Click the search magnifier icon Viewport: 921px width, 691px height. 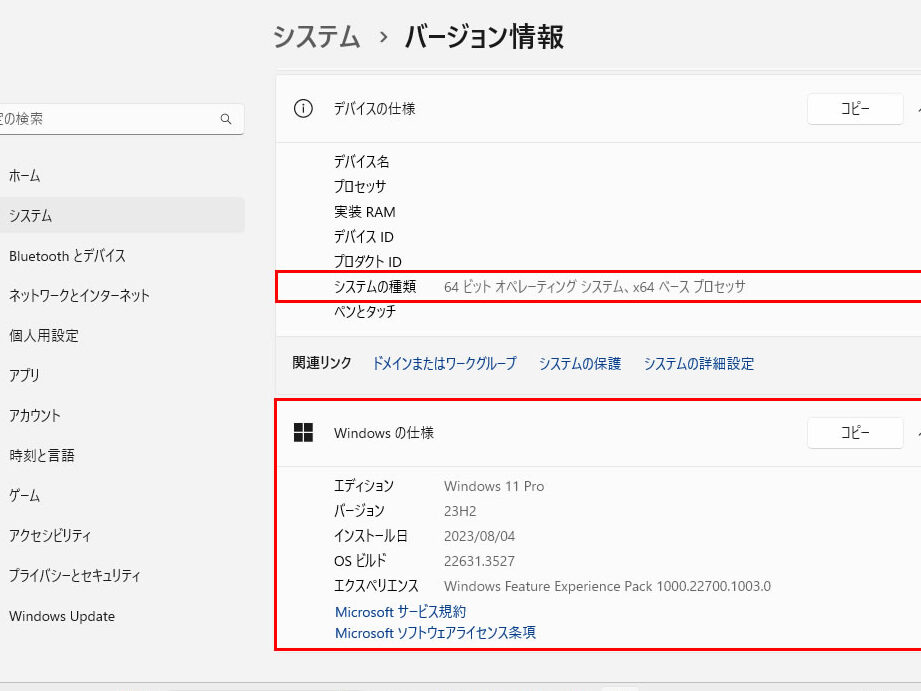point(226,119)
